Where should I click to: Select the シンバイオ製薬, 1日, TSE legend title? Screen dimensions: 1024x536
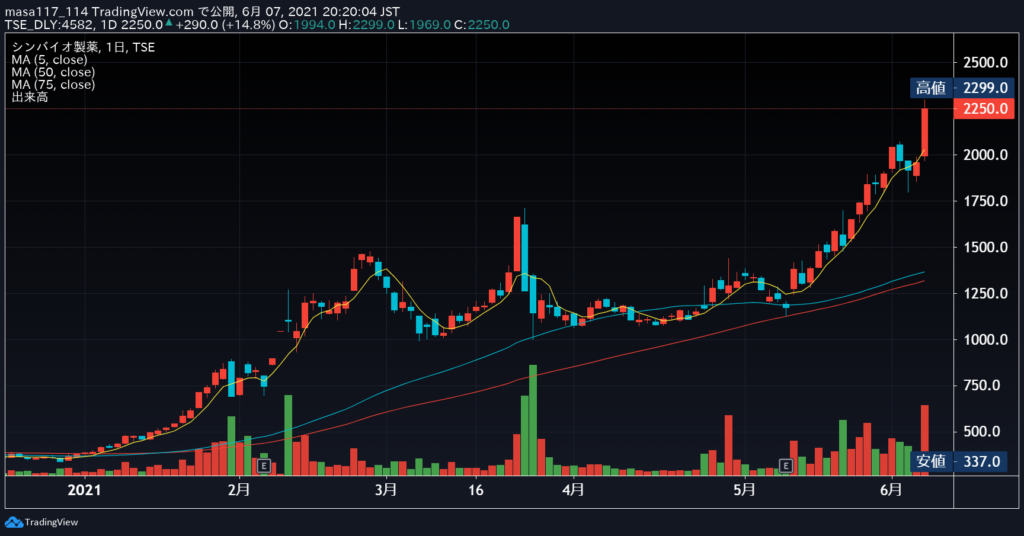coord(84,47)
